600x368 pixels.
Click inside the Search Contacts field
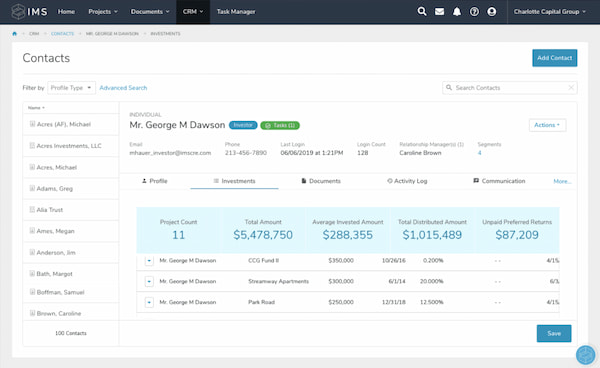coord(510,88)
